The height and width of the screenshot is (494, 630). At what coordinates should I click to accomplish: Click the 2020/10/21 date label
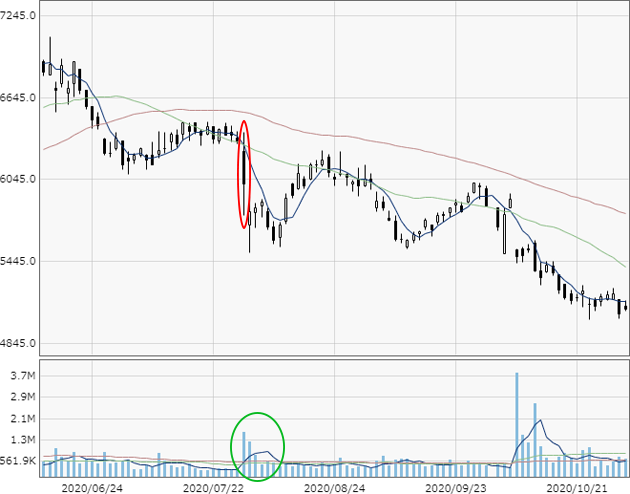(x=577, y=488)
